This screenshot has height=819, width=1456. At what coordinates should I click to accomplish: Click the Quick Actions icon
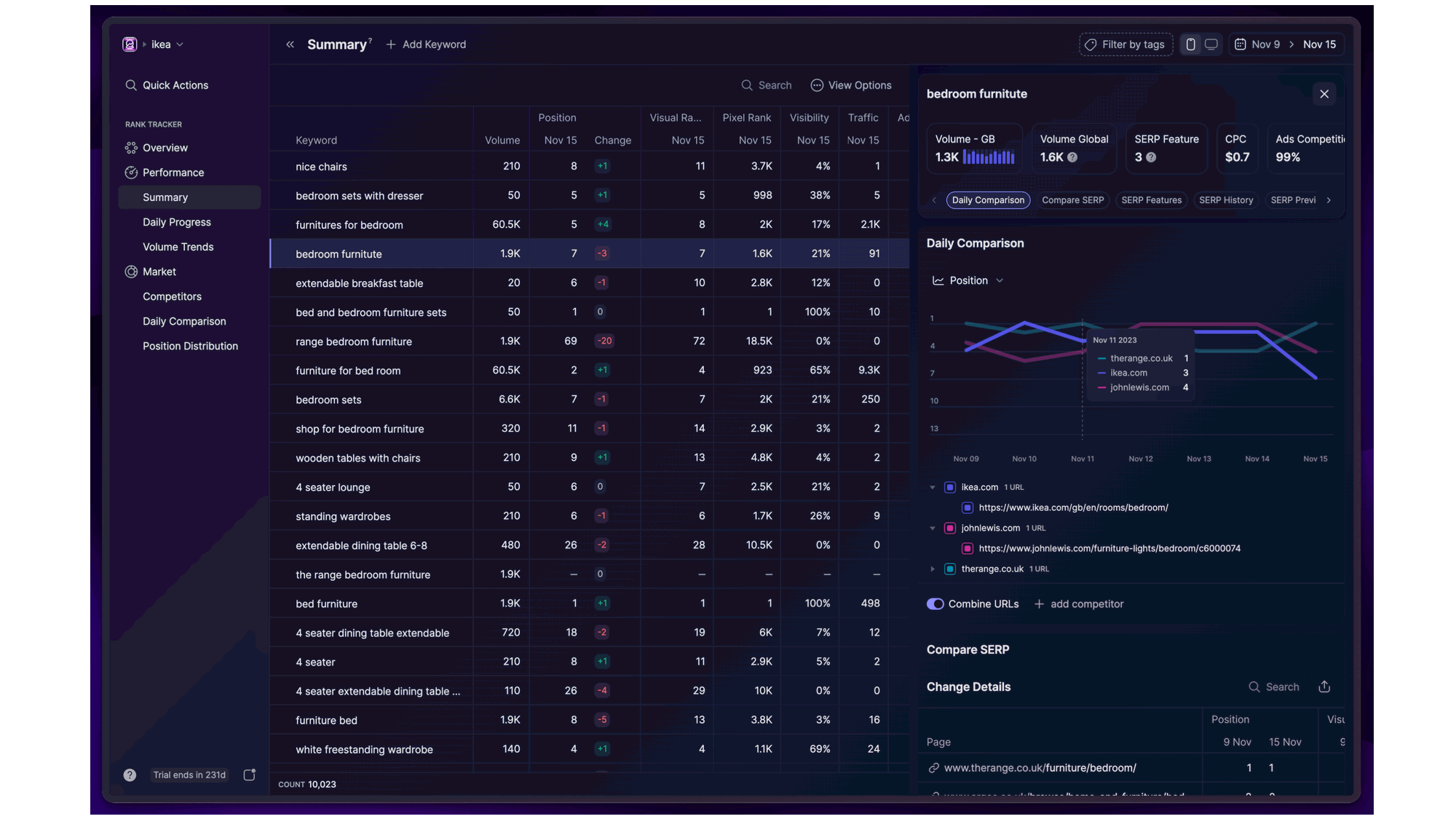tap(130, 85)
